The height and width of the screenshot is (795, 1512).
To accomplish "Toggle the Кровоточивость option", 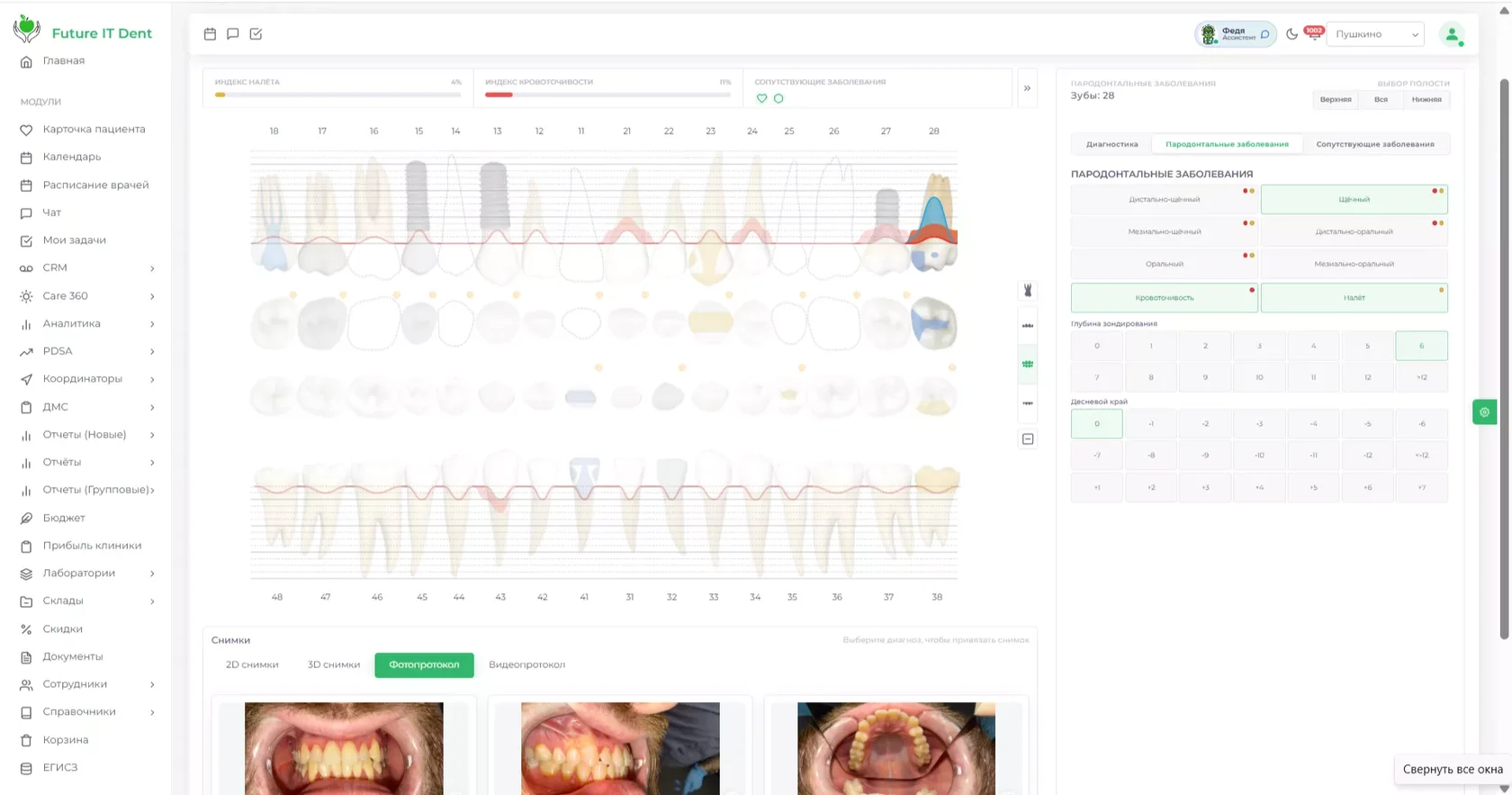I will click(x=1165, y=297).
